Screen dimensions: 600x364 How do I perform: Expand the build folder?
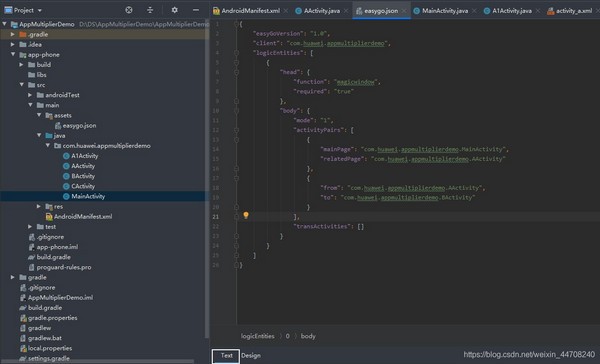click(x=21, y=65)
